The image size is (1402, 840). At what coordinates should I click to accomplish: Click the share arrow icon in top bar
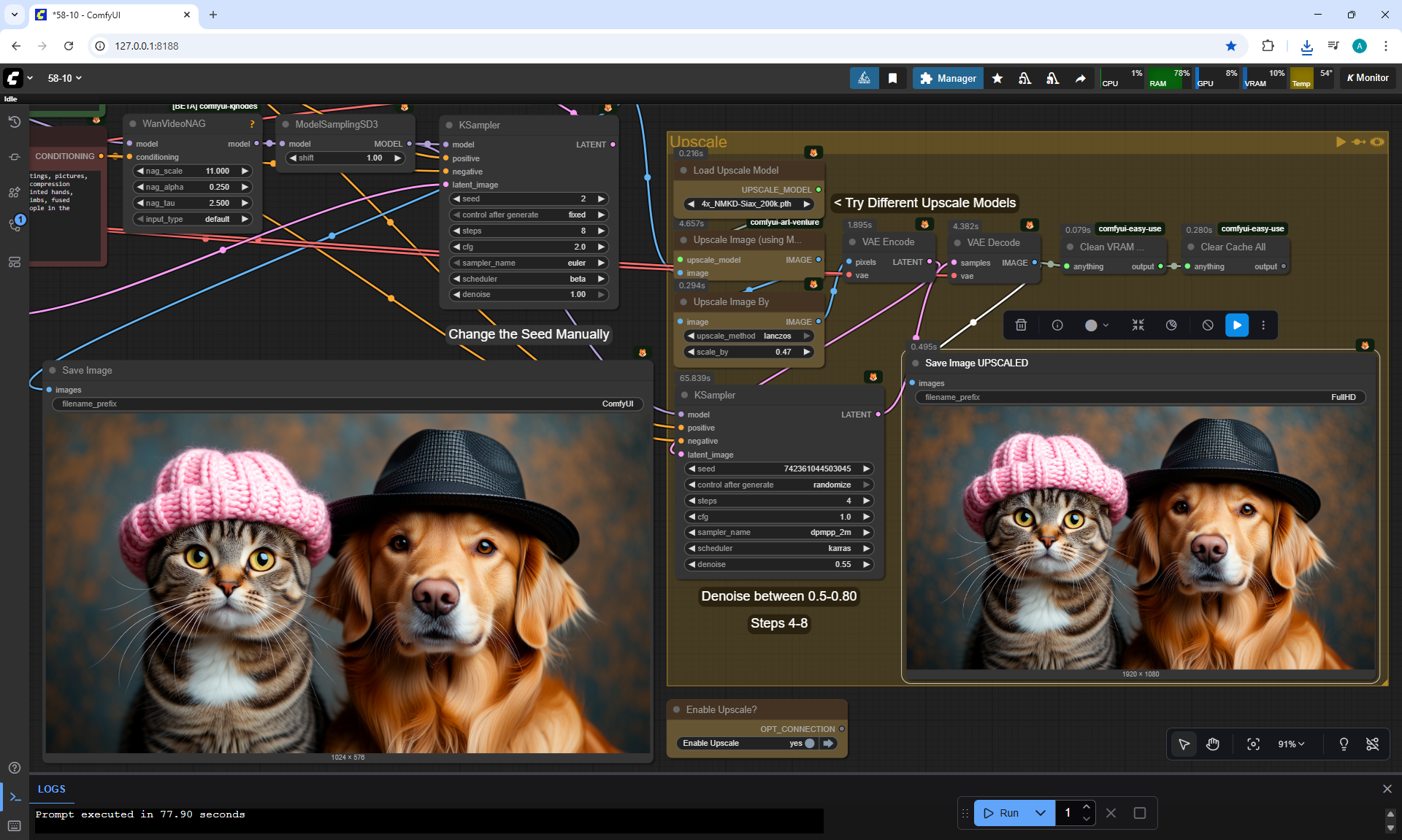click(1080, 78)
